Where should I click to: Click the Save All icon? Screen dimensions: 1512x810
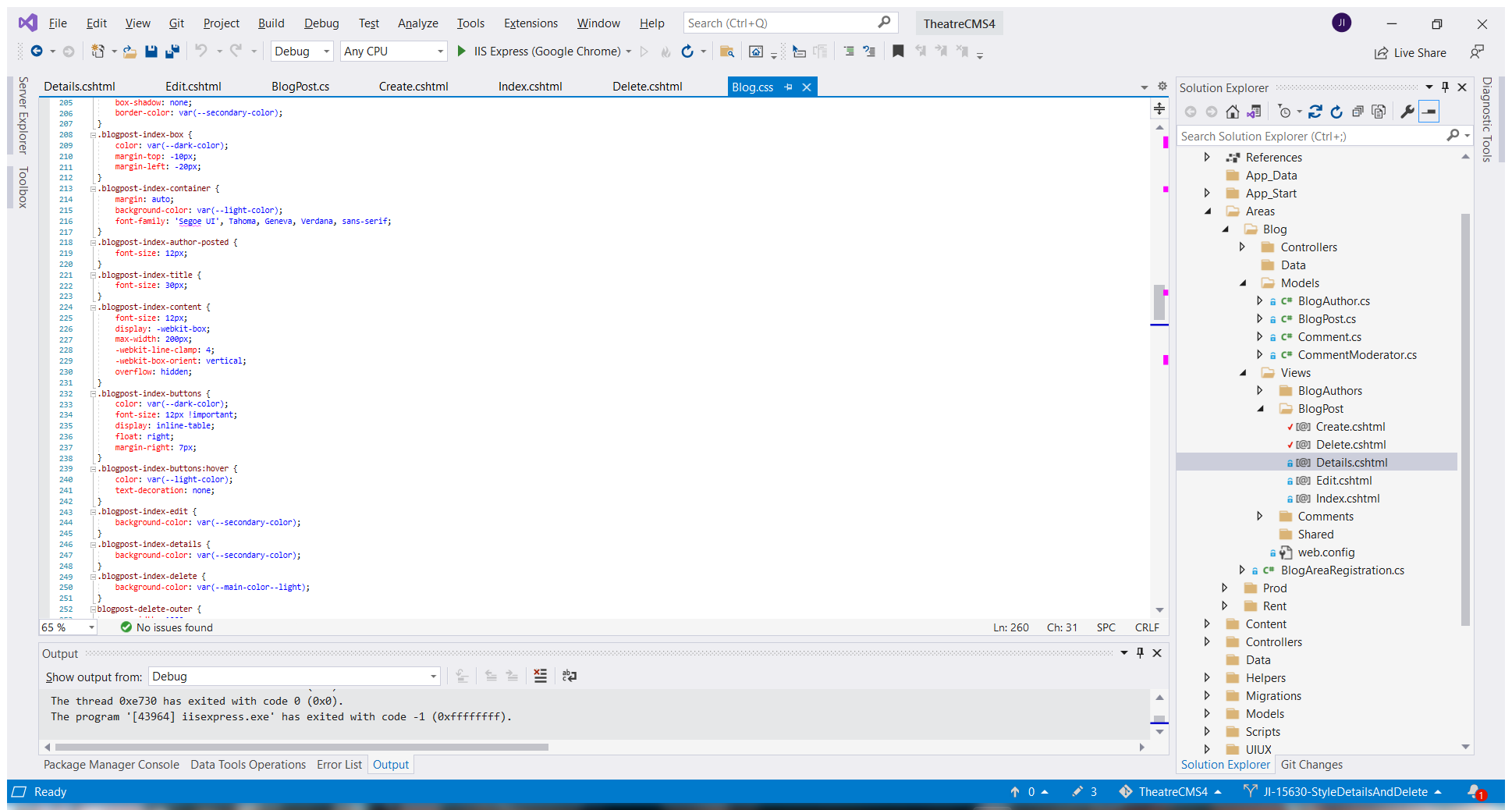coord(172,52)
